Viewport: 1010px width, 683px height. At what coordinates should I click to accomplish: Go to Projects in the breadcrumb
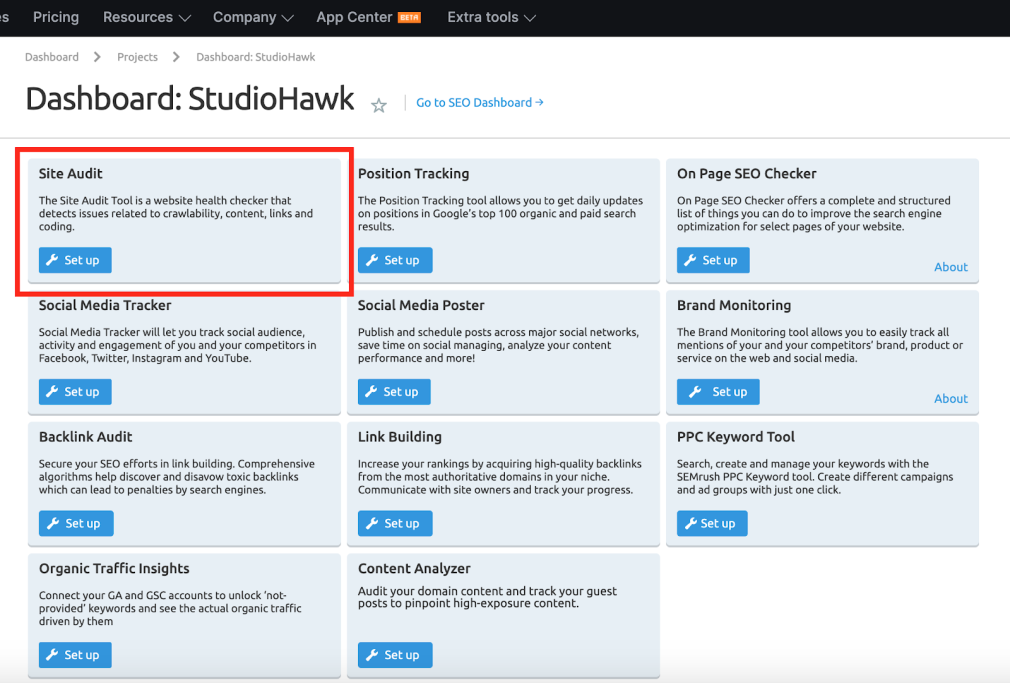[137, 57]
